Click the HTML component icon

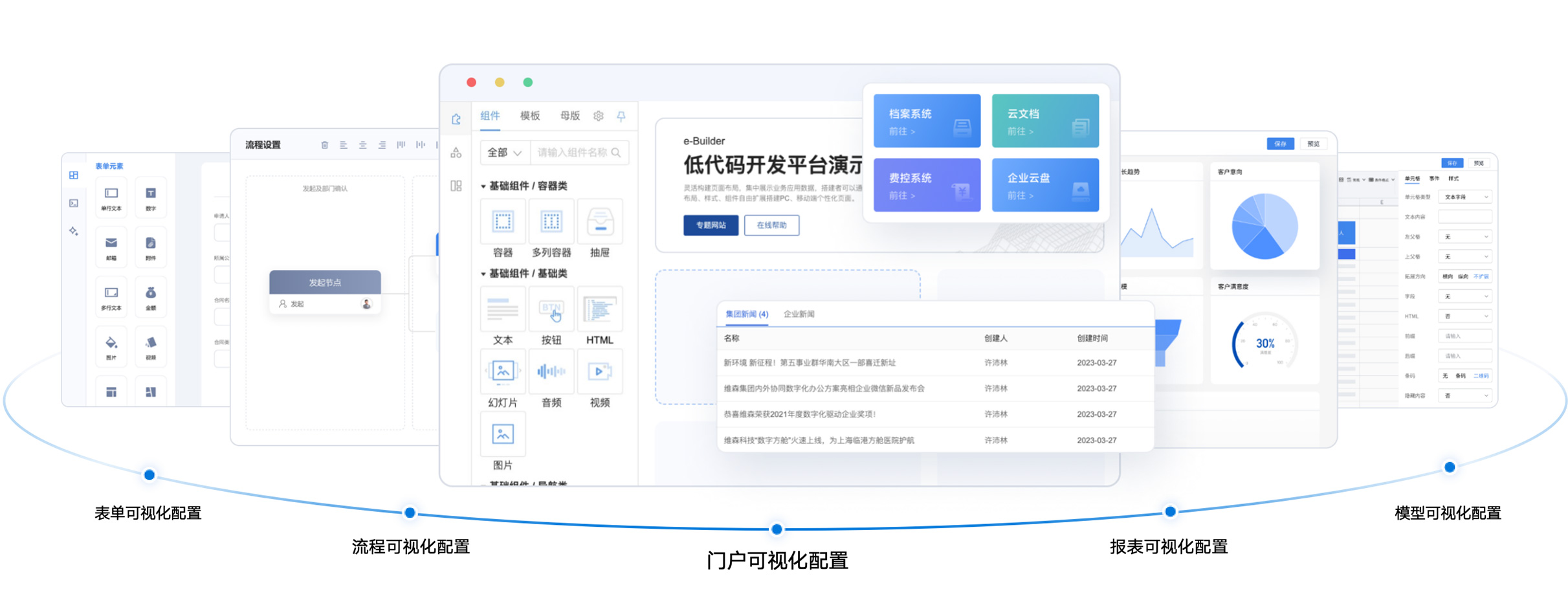click(599, 310)
